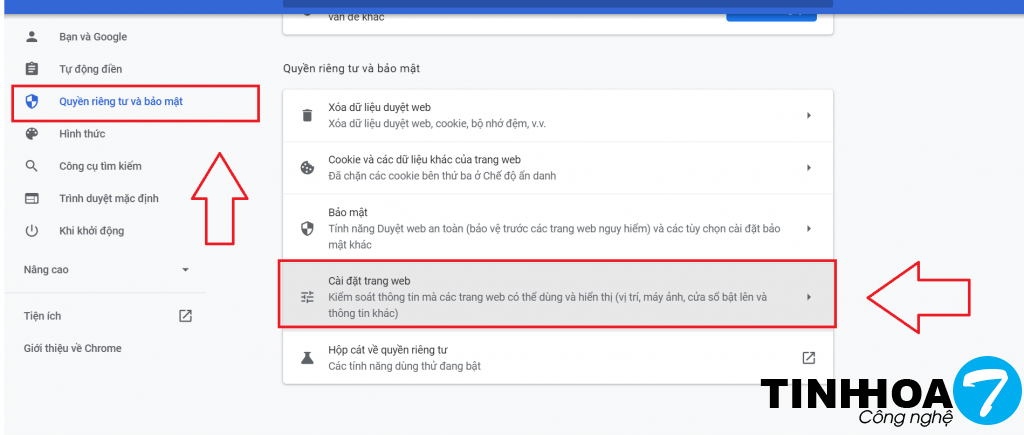Screen dimensions: 1024x435
Task: Open Giới thiệu về Chrome in sidebar
Action: tap(72, 348)
